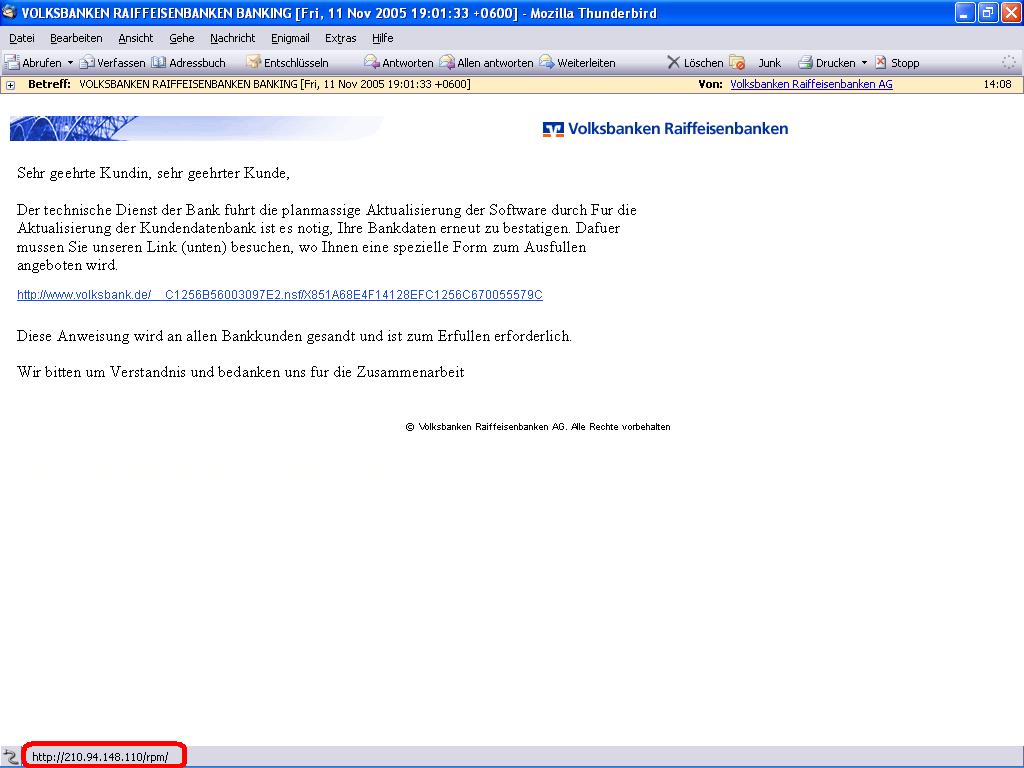The image size is (1024, 768).
Task: Compose a new message with Verfassen
Action: [x=112, y=63]
